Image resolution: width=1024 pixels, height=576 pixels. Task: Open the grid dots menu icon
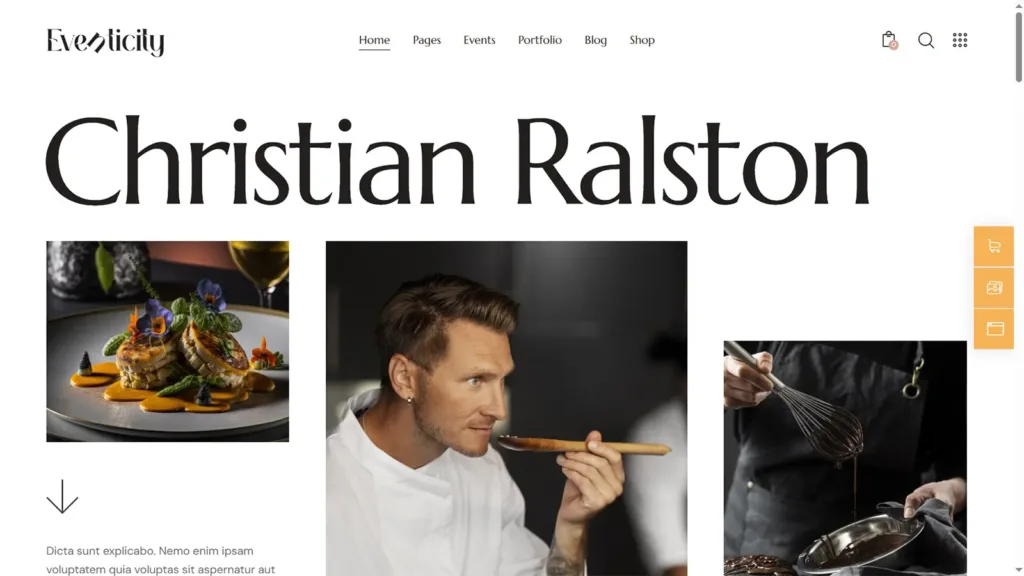pos(959,40)
